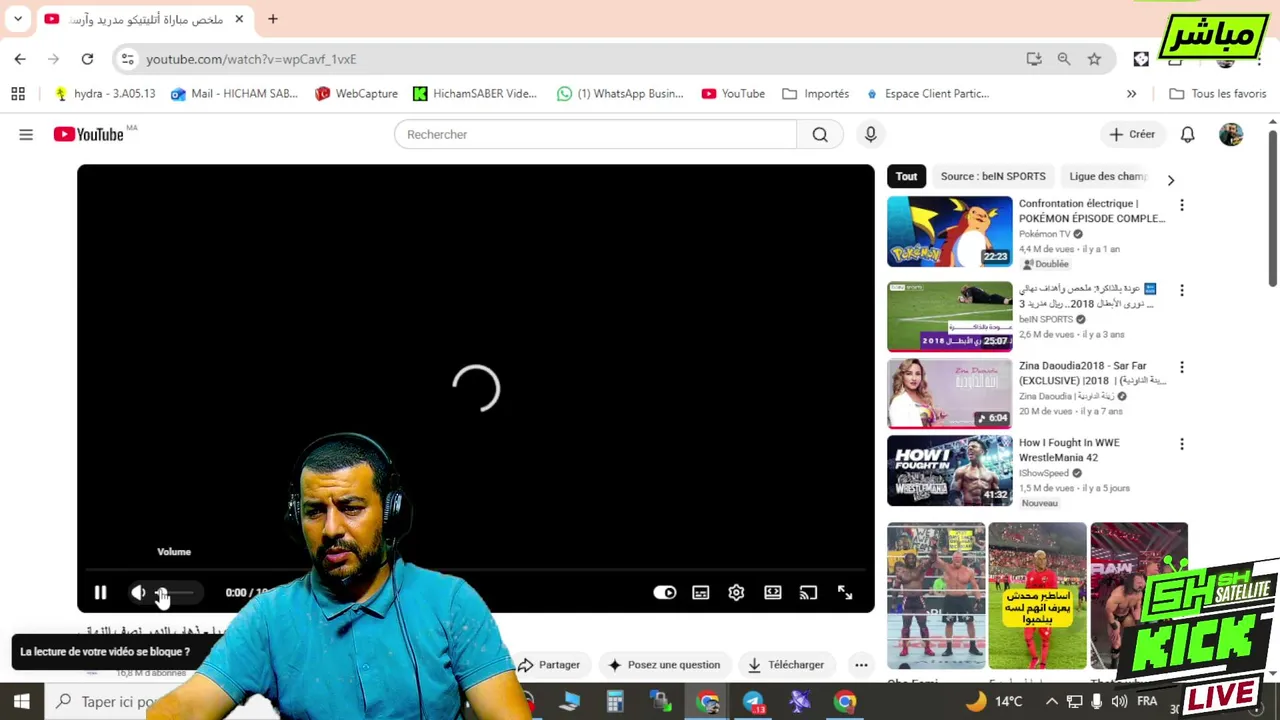Open Espace Client Partic bookmark
This screenshot has height=720, width=1280.
tap(927, 94)
